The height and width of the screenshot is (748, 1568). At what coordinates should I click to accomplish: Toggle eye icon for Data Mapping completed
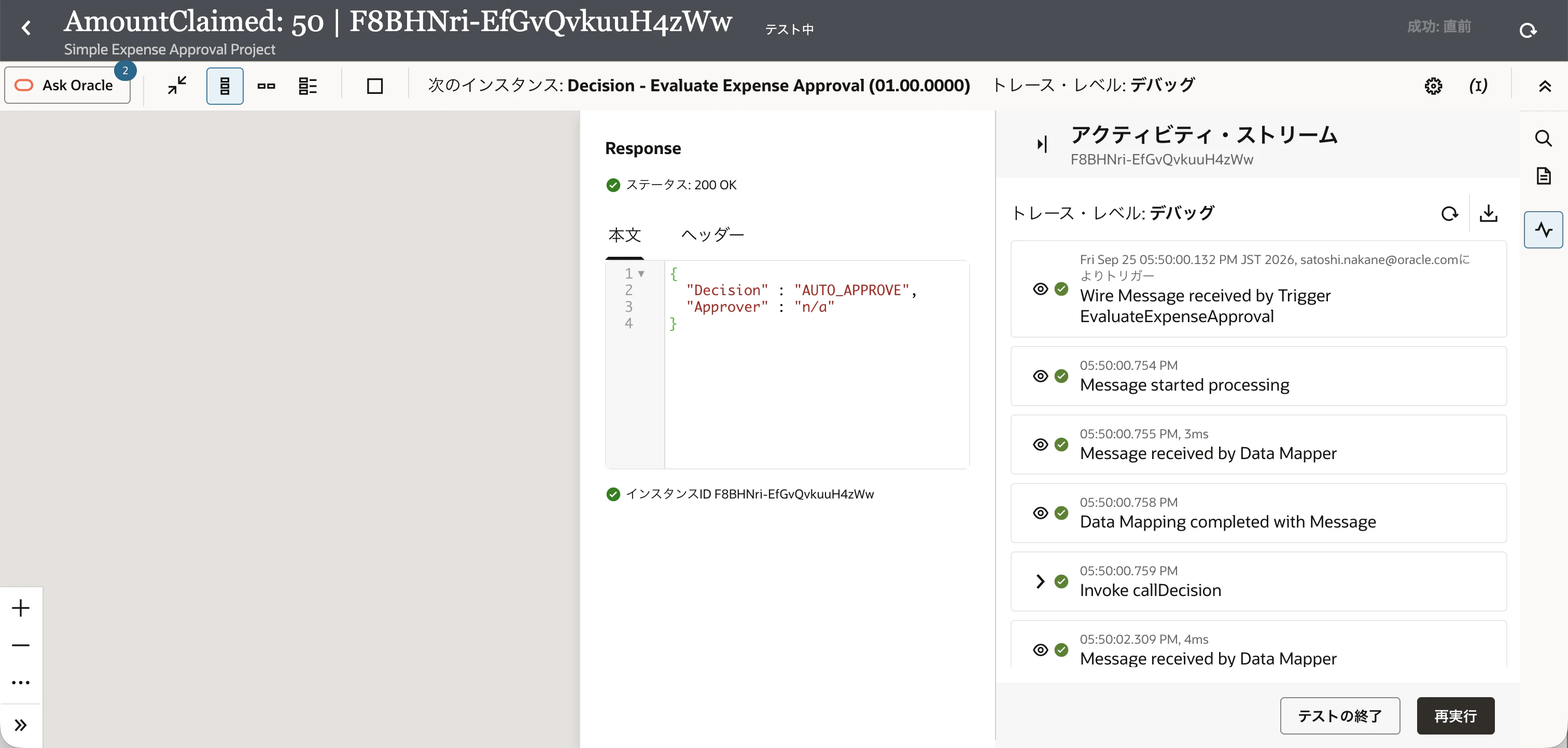point(1040,513)
